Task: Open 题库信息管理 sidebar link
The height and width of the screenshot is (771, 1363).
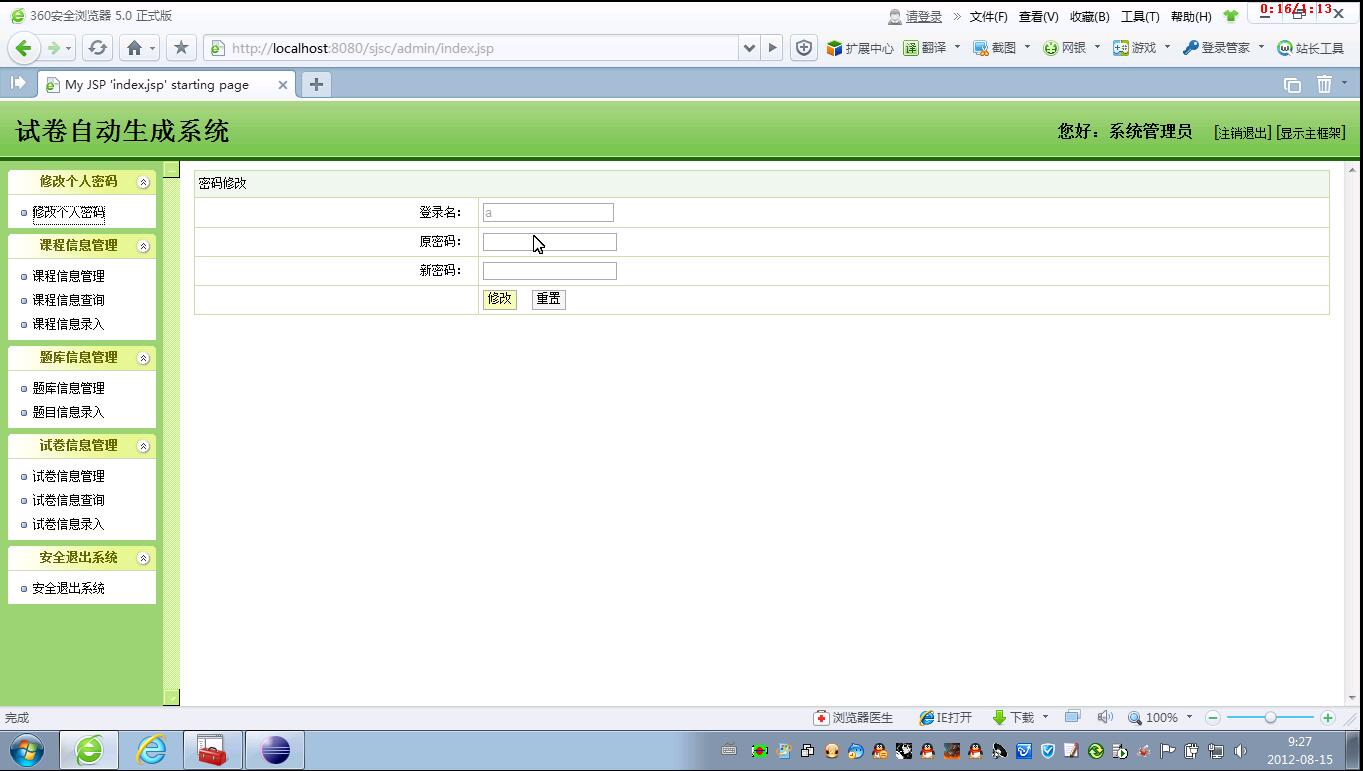Action: pos(68,388)
